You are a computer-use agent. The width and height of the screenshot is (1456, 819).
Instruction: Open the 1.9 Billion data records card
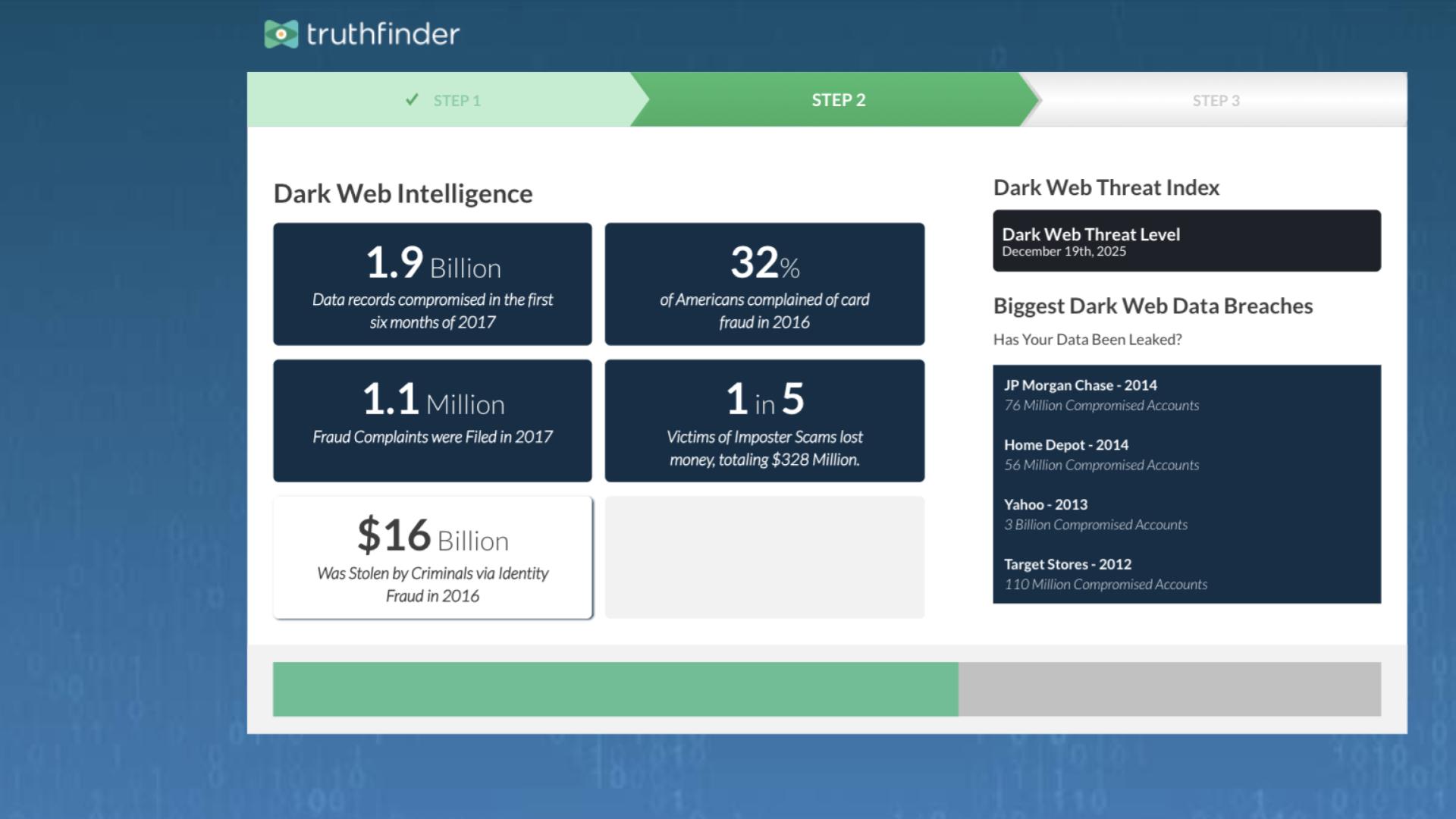coord(432,284)
